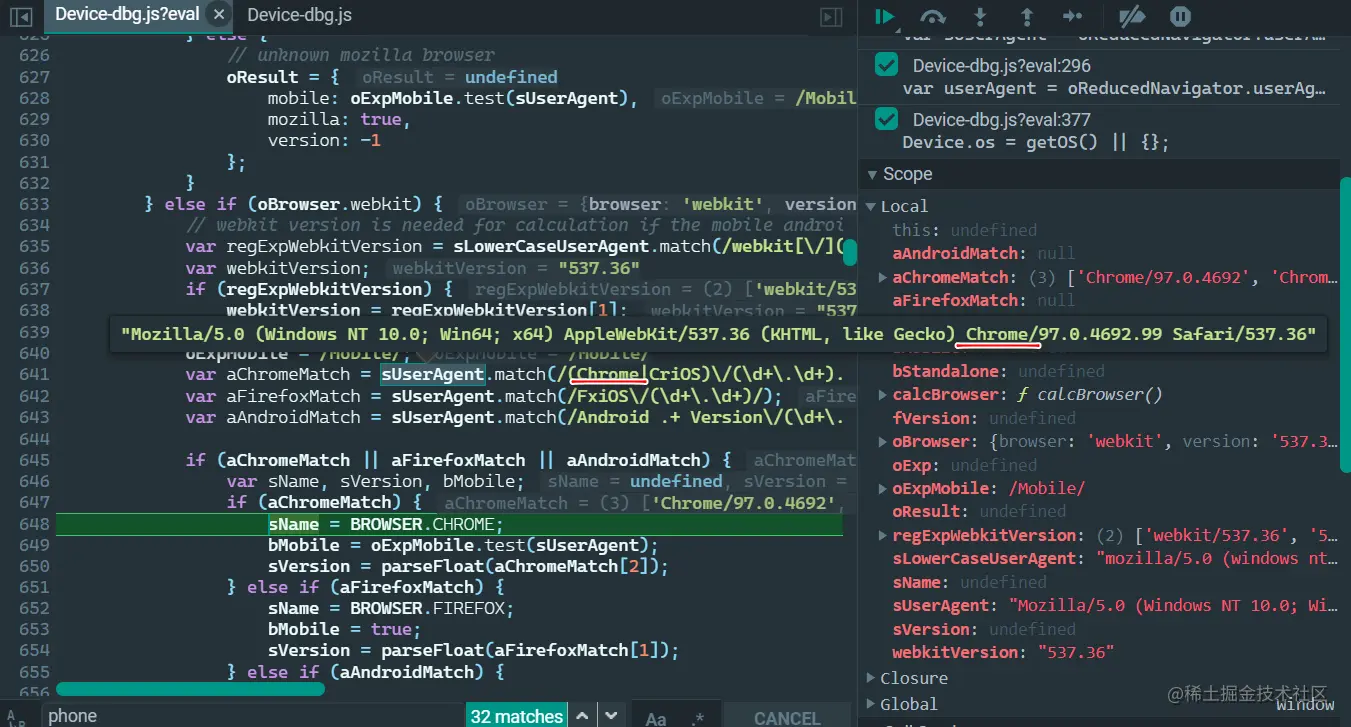Click the Step button
The image size is (1351, 727).
click(1073, 16)
